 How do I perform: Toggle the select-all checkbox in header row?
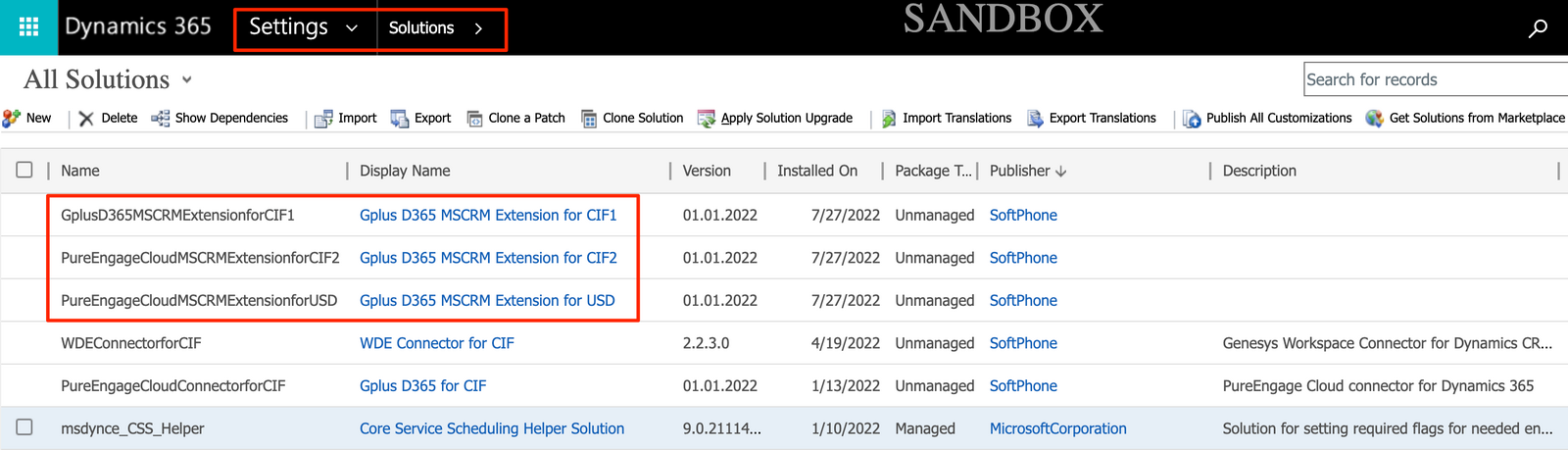pyautogui.click(x=24, y=170)
